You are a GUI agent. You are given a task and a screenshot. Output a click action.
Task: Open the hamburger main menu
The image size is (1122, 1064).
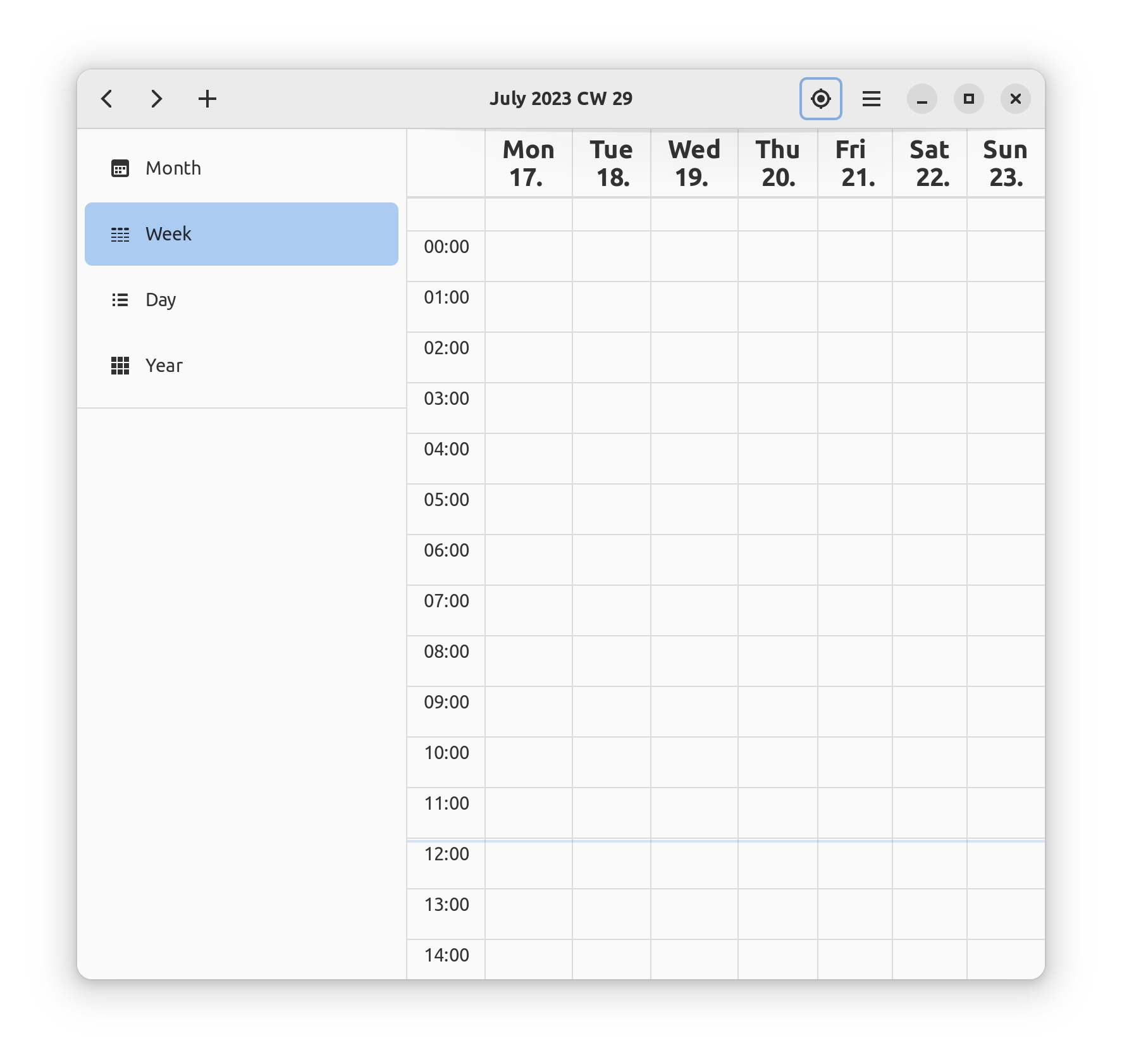click(x=871, y=99)
